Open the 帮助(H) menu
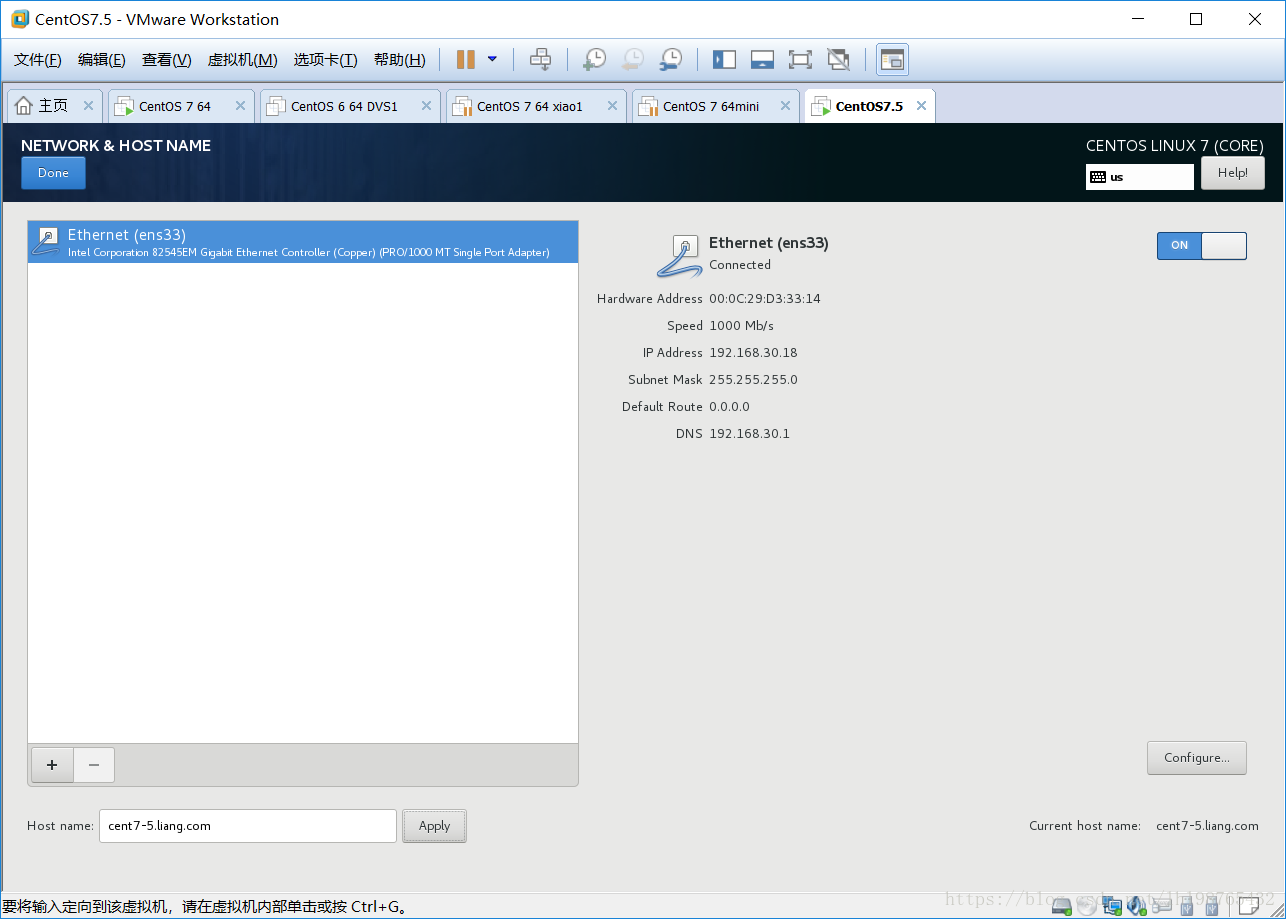This screenshot has width=1286, height=919. pyautogui.click(x=399, y=60)
